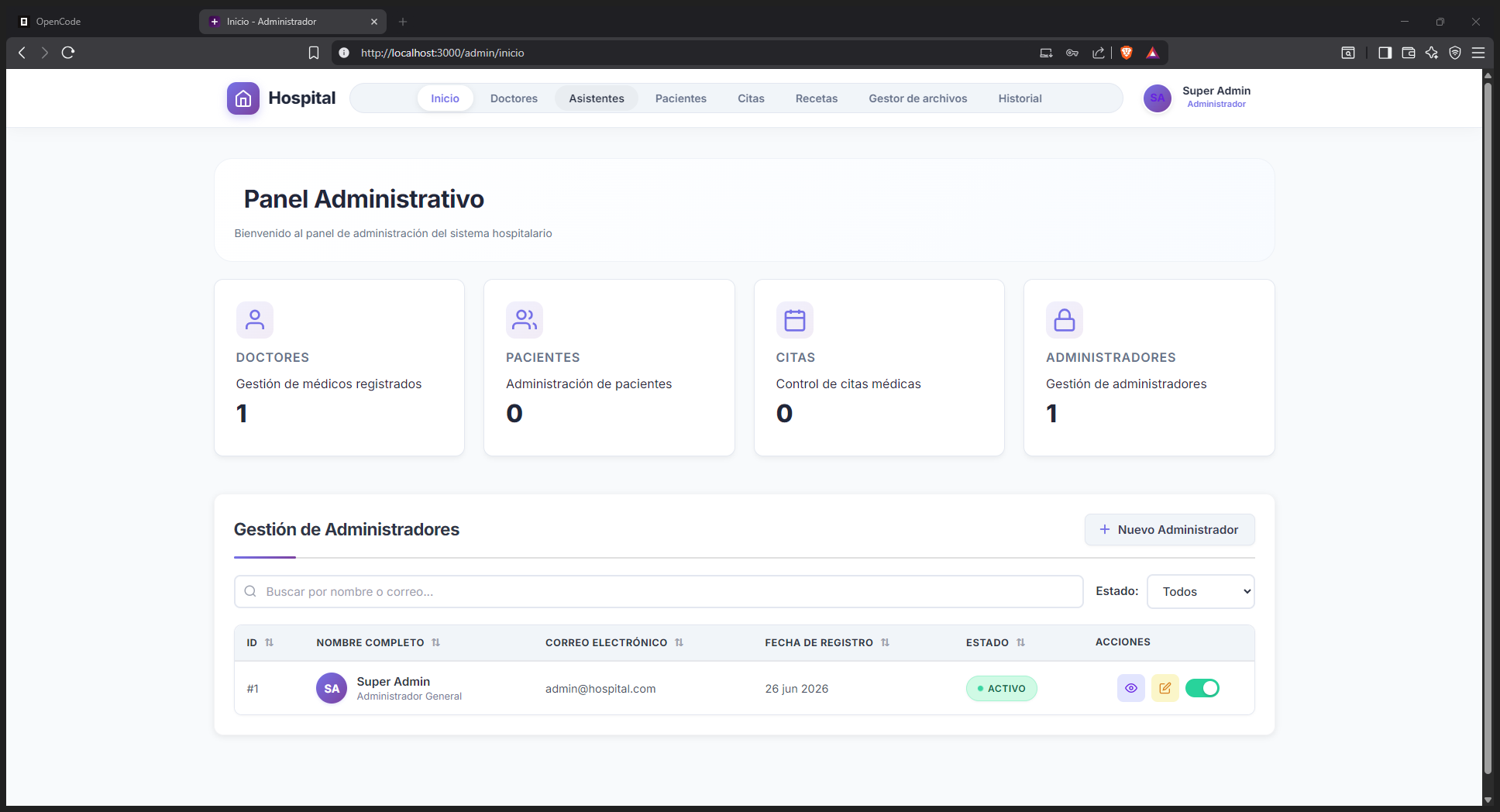Go back with browser back arrow
The image size is (1500, 812).
[22, 53]
